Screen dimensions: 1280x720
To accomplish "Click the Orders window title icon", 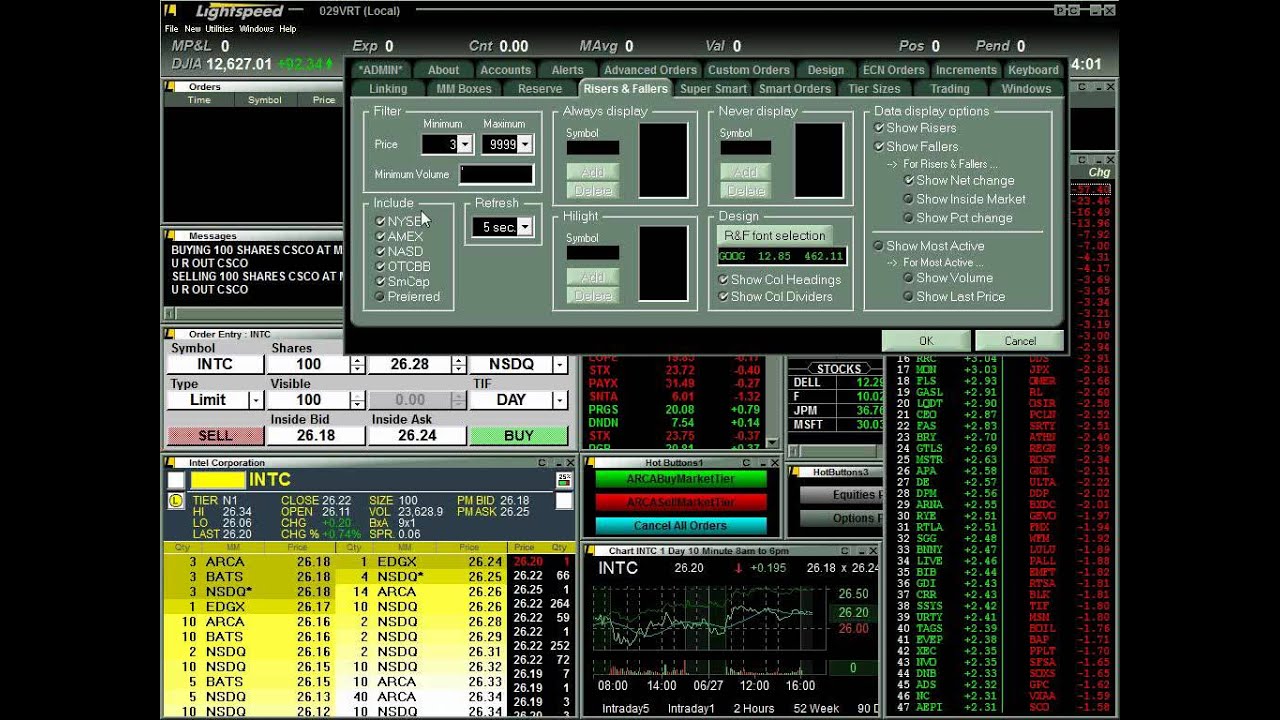I will click(169, 87).
